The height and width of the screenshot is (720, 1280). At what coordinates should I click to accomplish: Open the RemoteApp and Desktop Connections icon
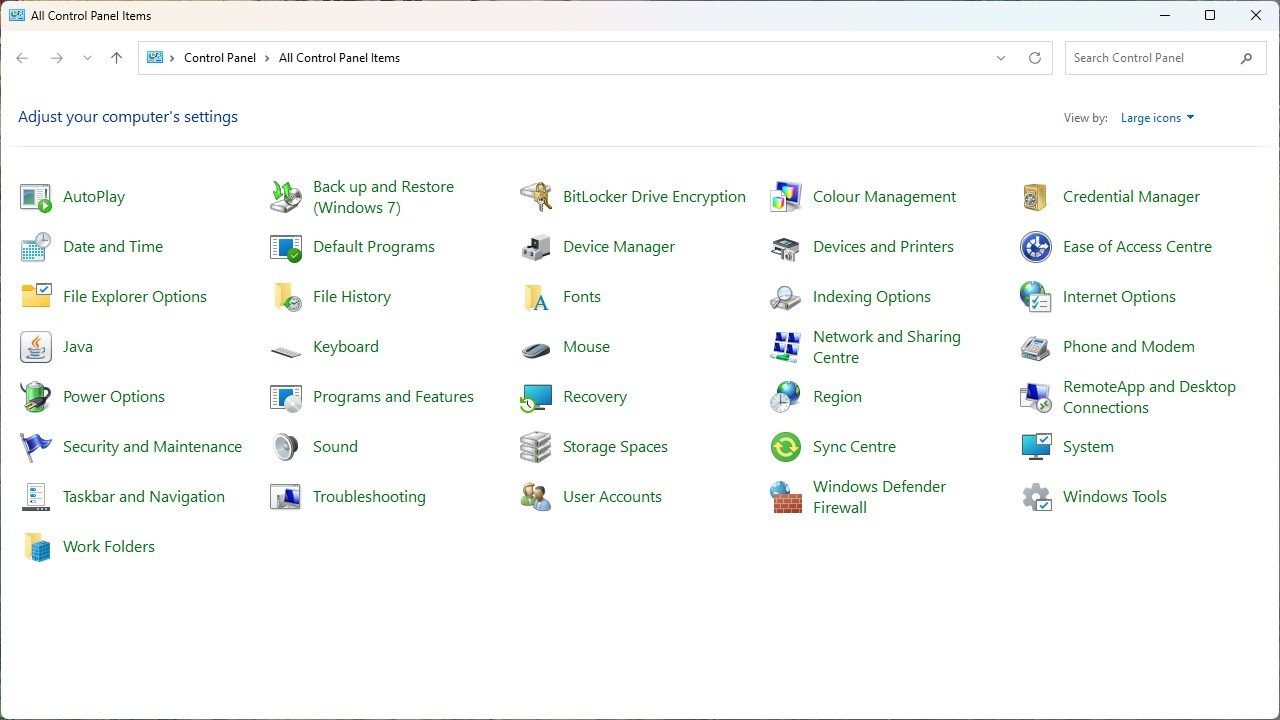tap(1036, 397)
